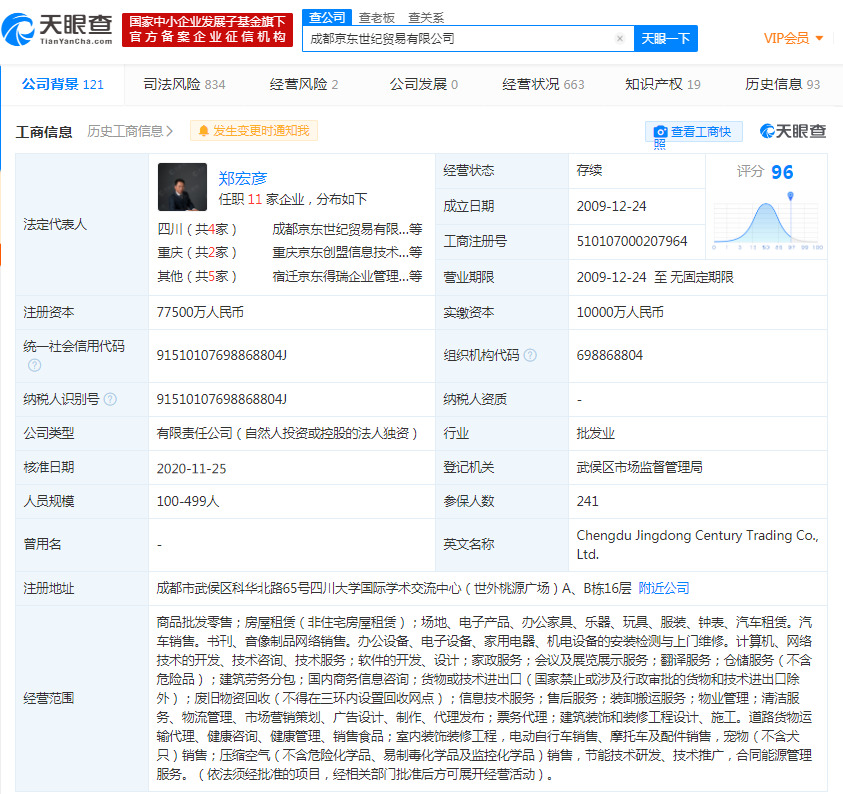Viewport: 843px width, 794px height.
Task: Click 其他（共5家） row text
Action: (197, 276)
